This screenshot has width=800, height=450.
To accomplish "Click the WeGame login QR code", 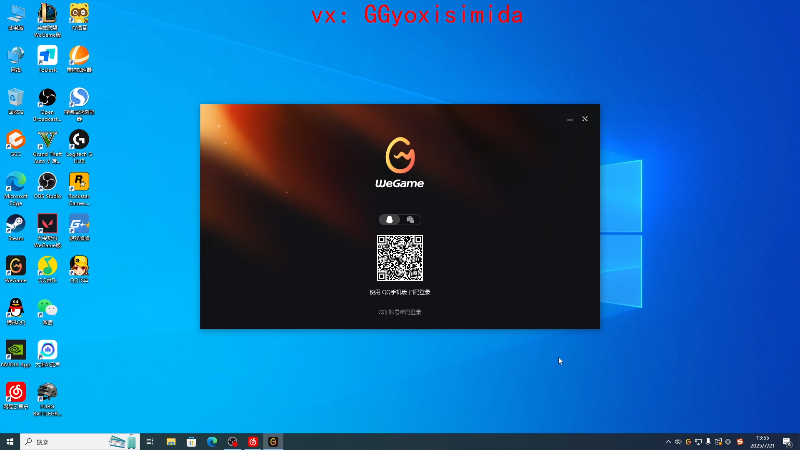I will pyautogui.click(x=399, y=258).
